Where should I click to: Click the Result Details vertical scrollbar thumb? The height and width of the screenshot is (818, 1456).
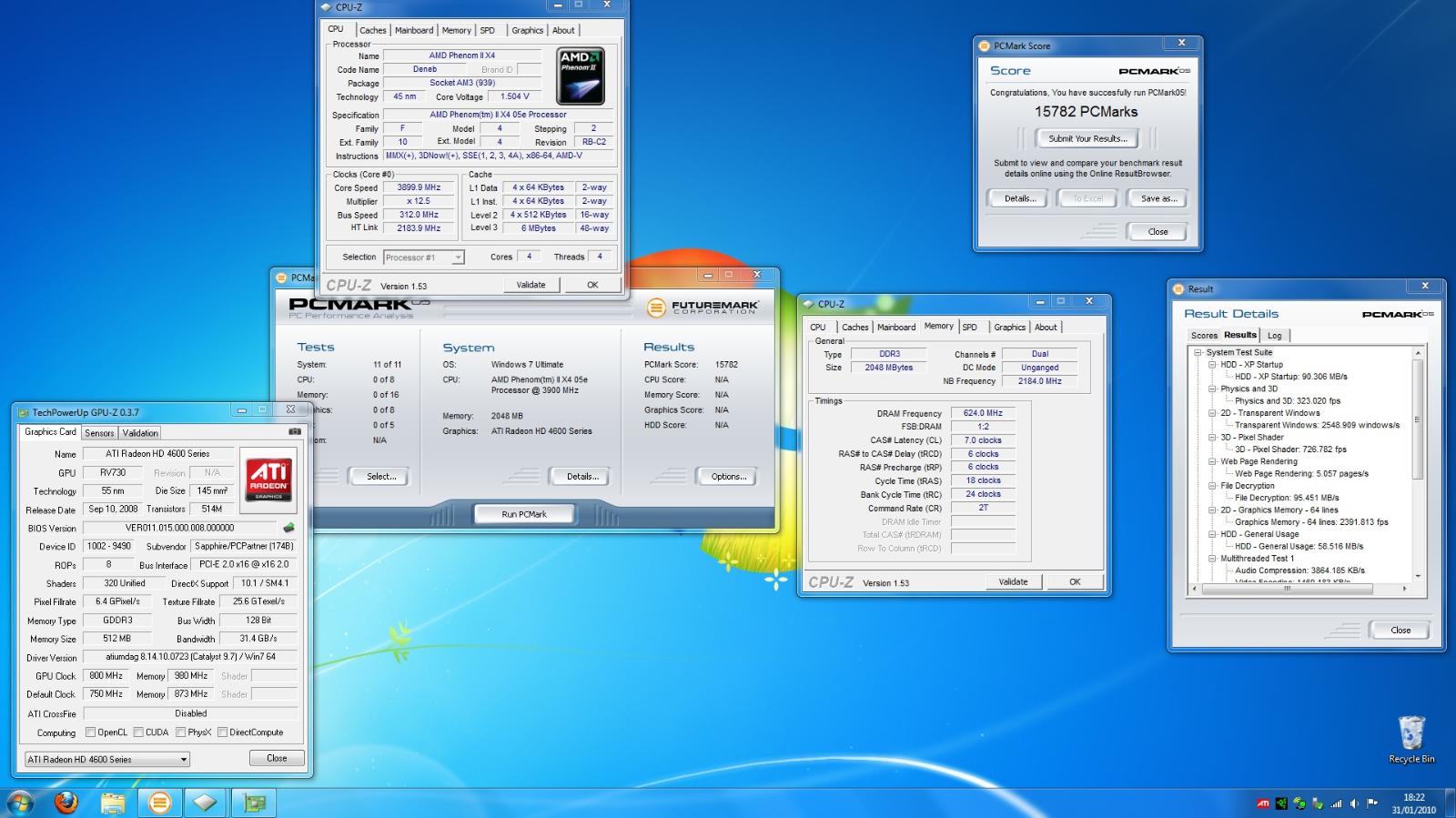pyautogui.click(x=1418, y=419)
